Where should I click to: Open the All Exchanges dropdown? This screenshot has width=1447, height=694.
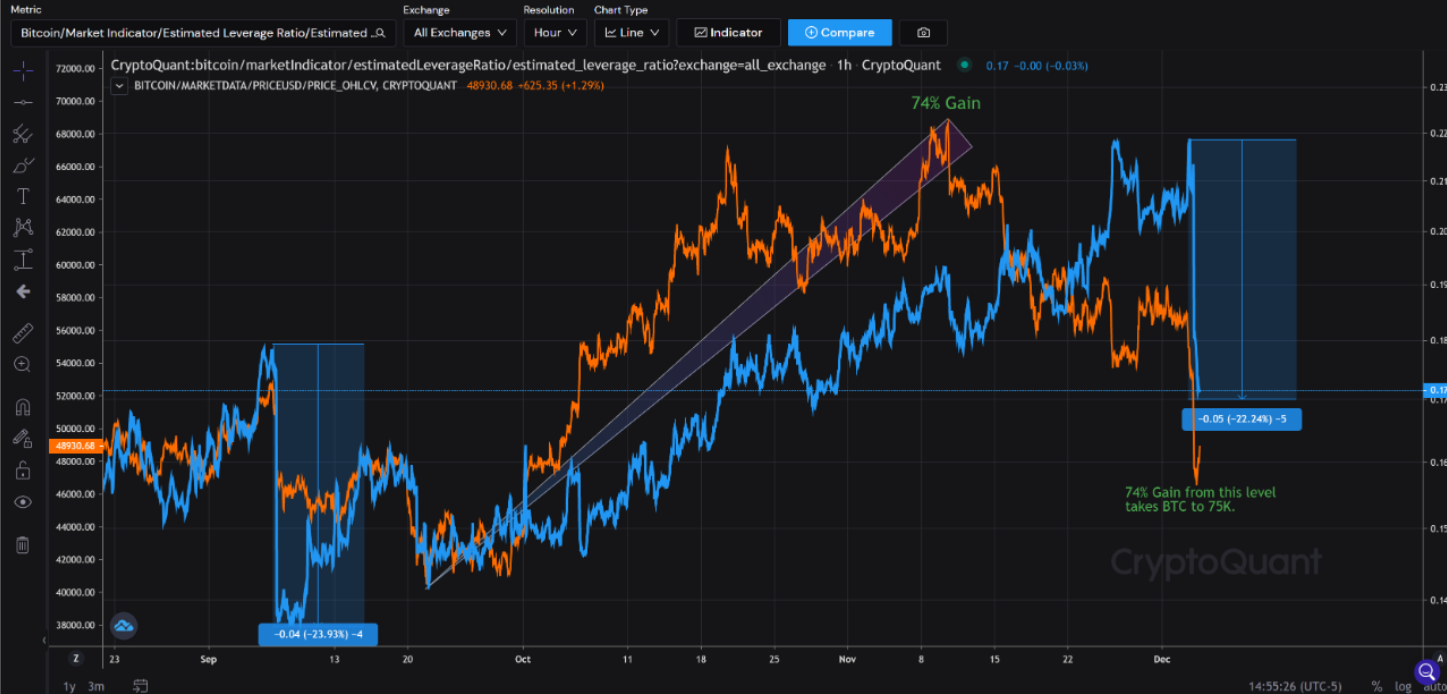pyautogui.click(x=460, y=32)
